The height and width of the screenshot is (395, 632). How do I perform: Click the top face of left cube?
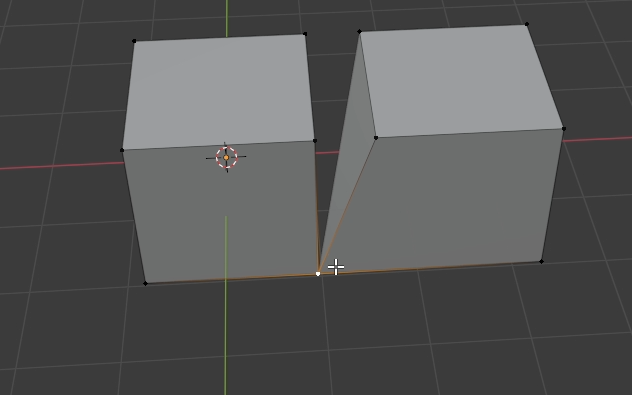pos(220,91)
